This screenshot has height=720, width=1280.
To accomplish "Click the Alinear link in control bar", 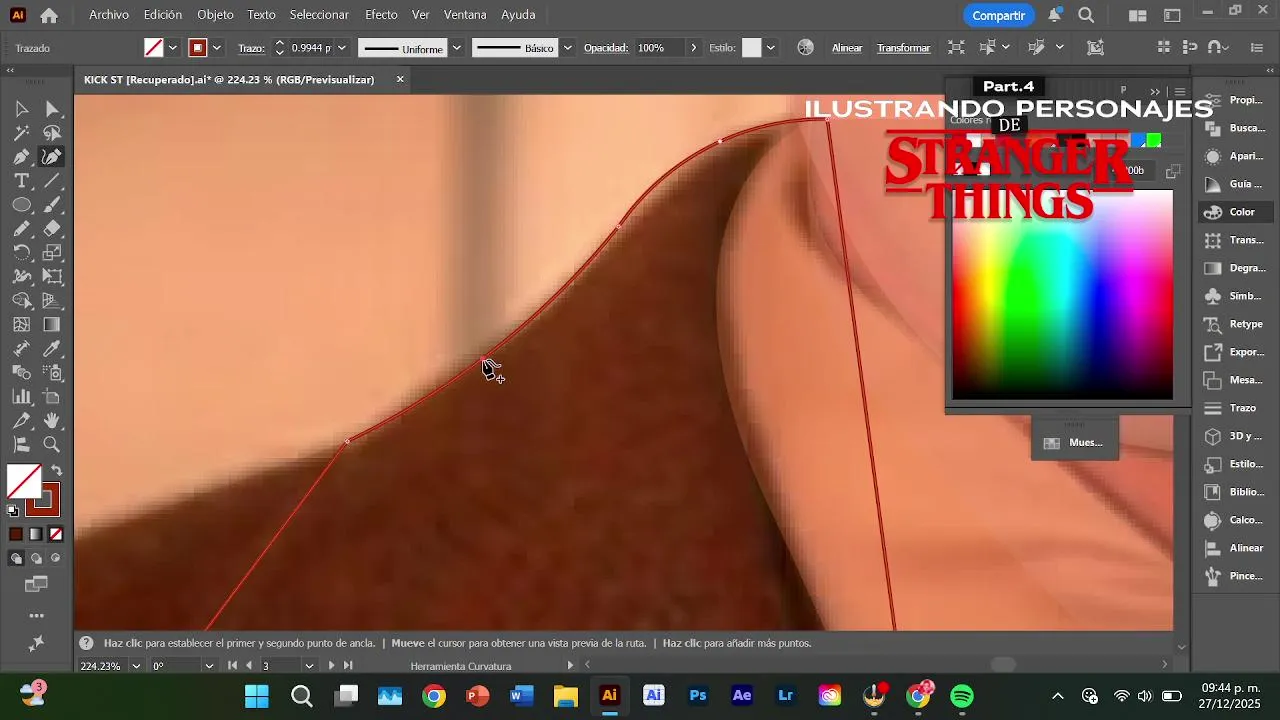I will pyautogui.click(x=847, y=48).
